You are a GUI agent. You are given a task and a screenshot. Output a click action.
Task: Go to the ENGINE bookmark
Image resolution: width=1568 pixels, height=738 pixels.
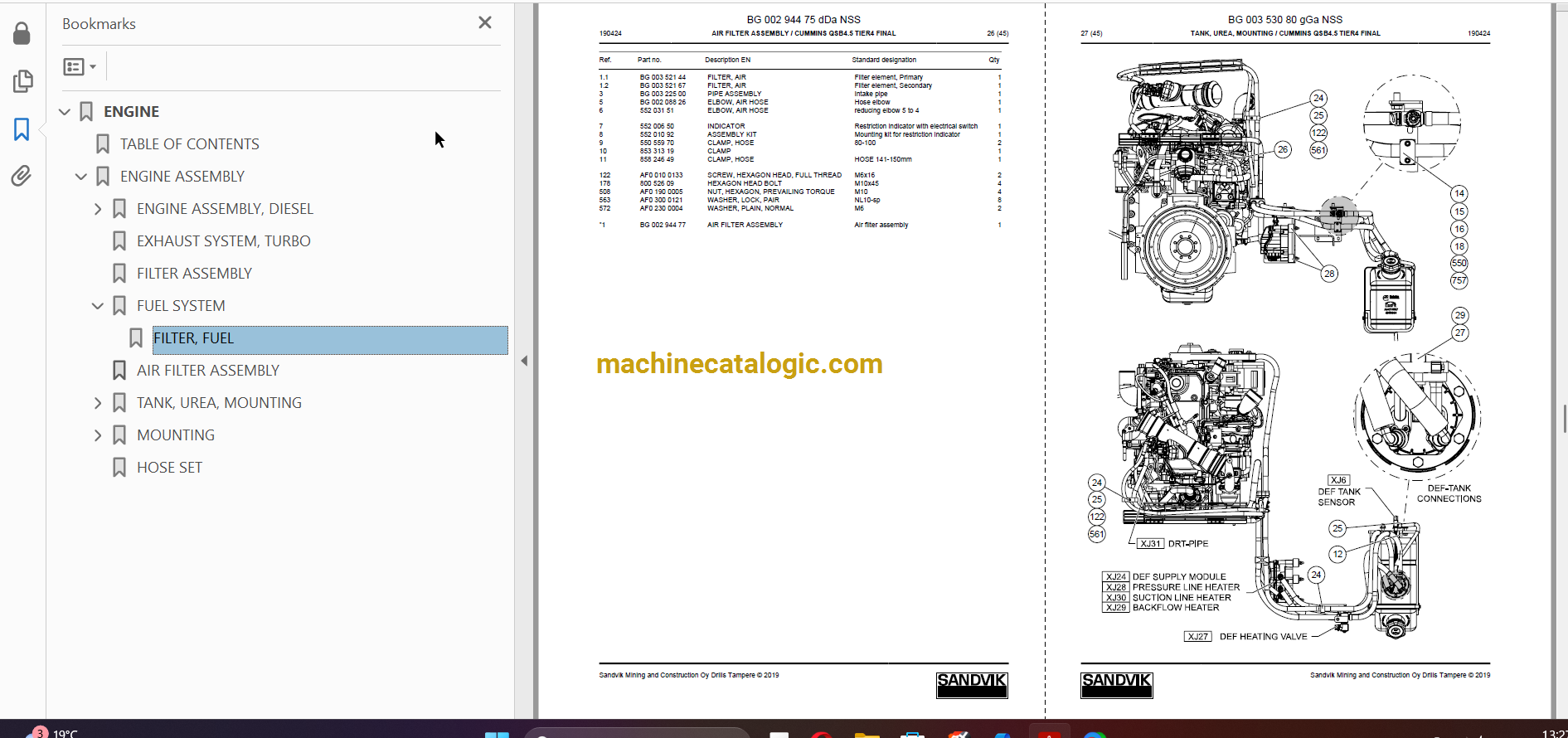pyautogui.click(x=131, y=112)
